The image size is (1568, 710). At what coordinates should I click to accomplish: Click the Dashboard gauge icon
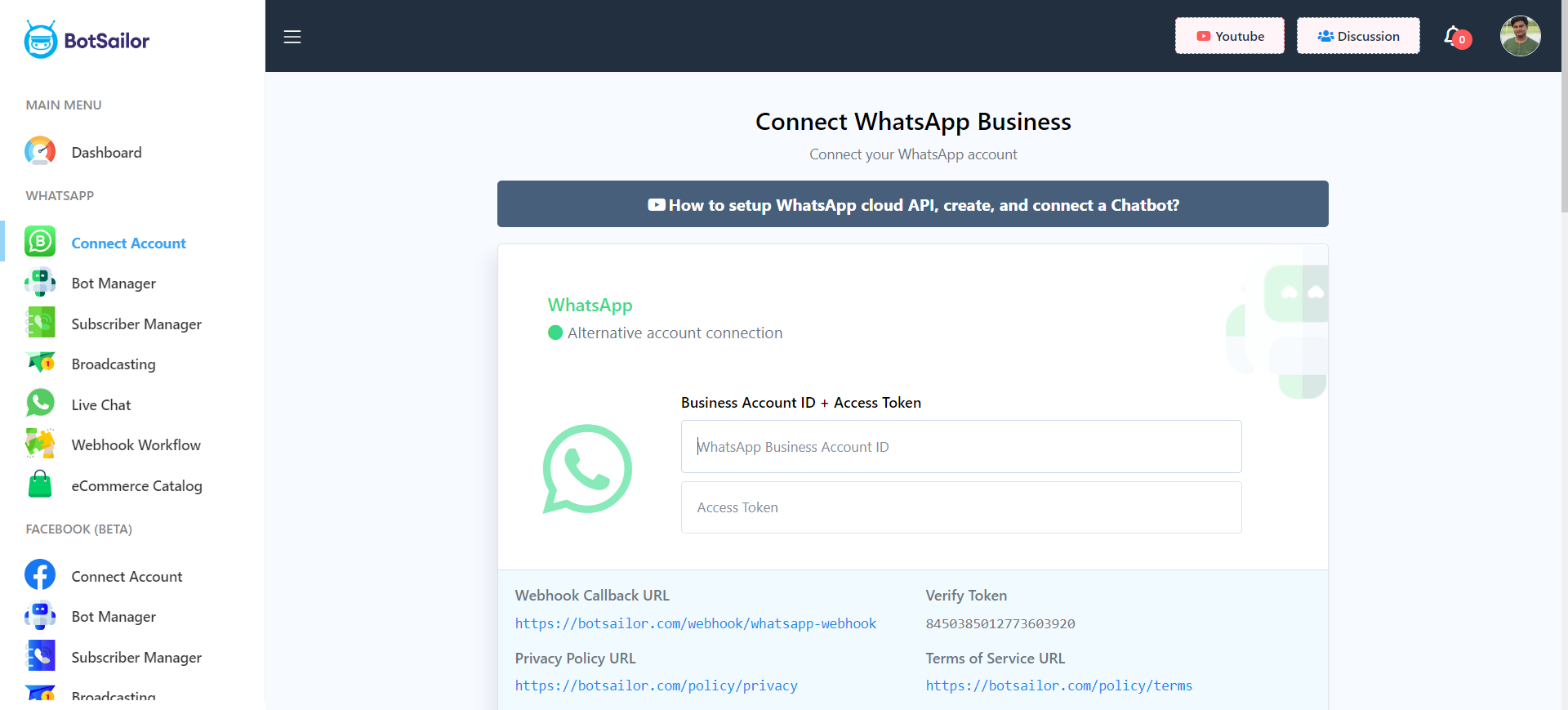40,151
